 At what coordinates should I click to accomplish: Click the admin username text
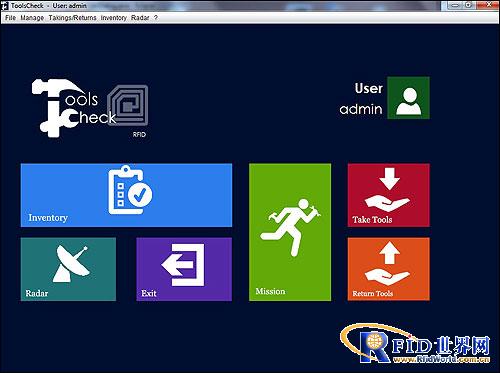click(361, 109)
